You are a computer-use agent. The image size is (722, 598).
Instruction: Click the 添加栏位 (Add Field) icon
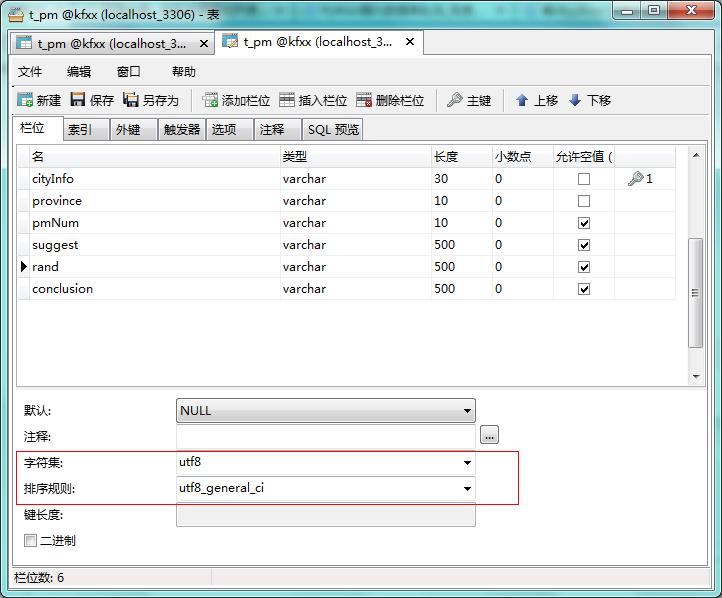[x=210, y=100]
